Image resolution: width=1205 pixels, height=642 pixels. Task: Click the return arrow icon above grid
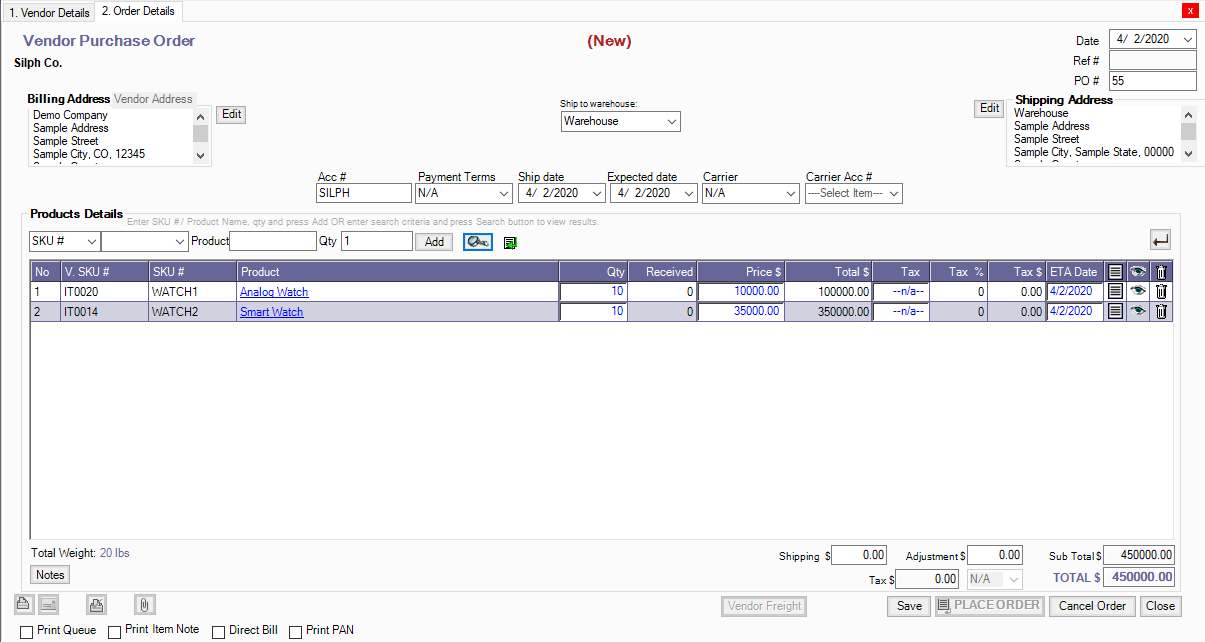pos(1160,240)
